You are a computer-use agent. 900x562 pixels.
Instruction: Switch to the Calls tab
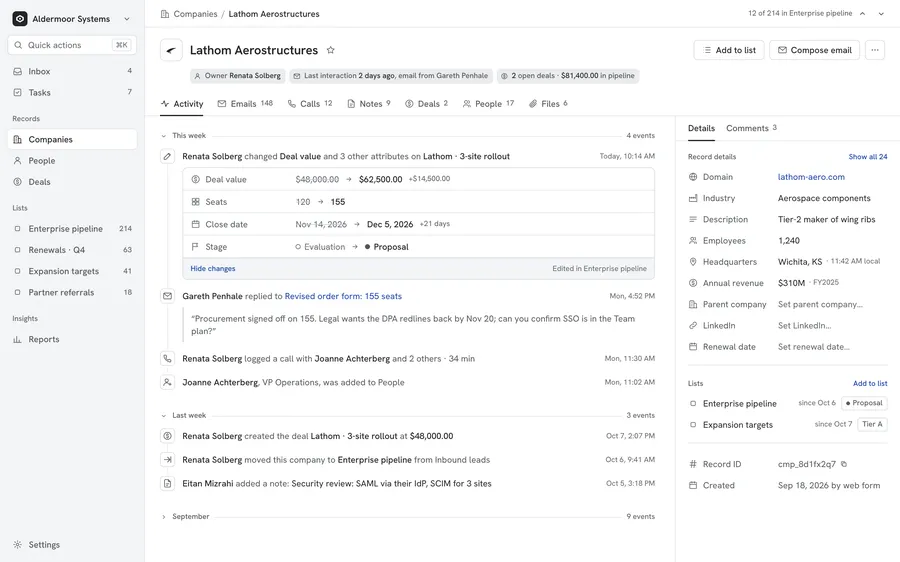[310, 104]
